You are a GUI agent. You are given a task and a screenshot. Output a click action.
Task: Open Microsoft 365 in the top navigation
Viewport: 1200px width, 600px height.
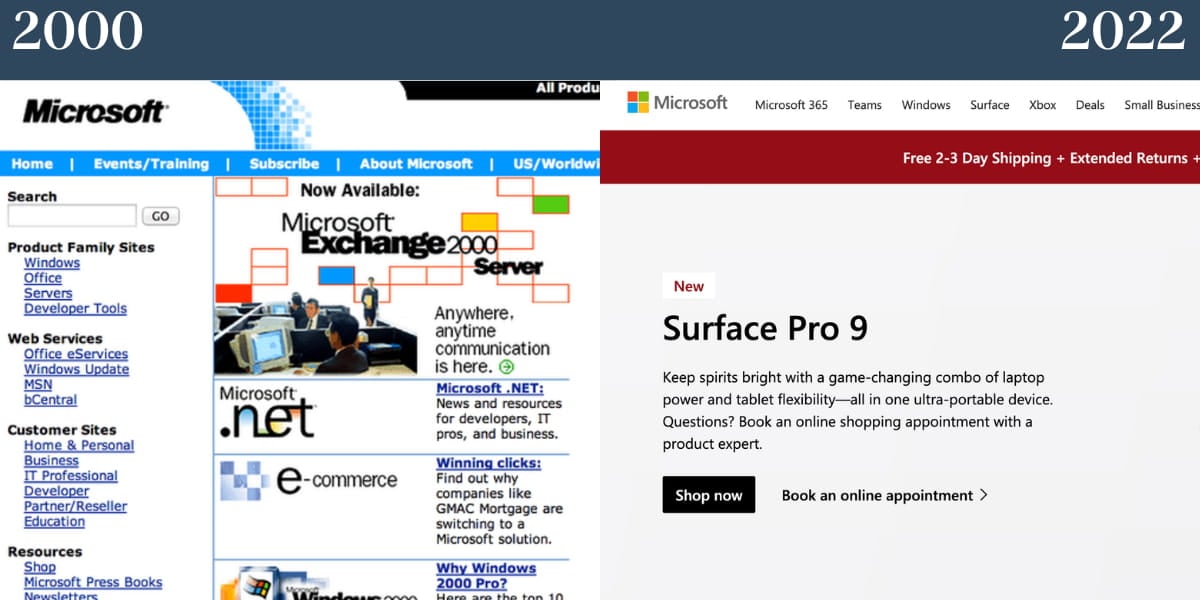coord(791,105)
